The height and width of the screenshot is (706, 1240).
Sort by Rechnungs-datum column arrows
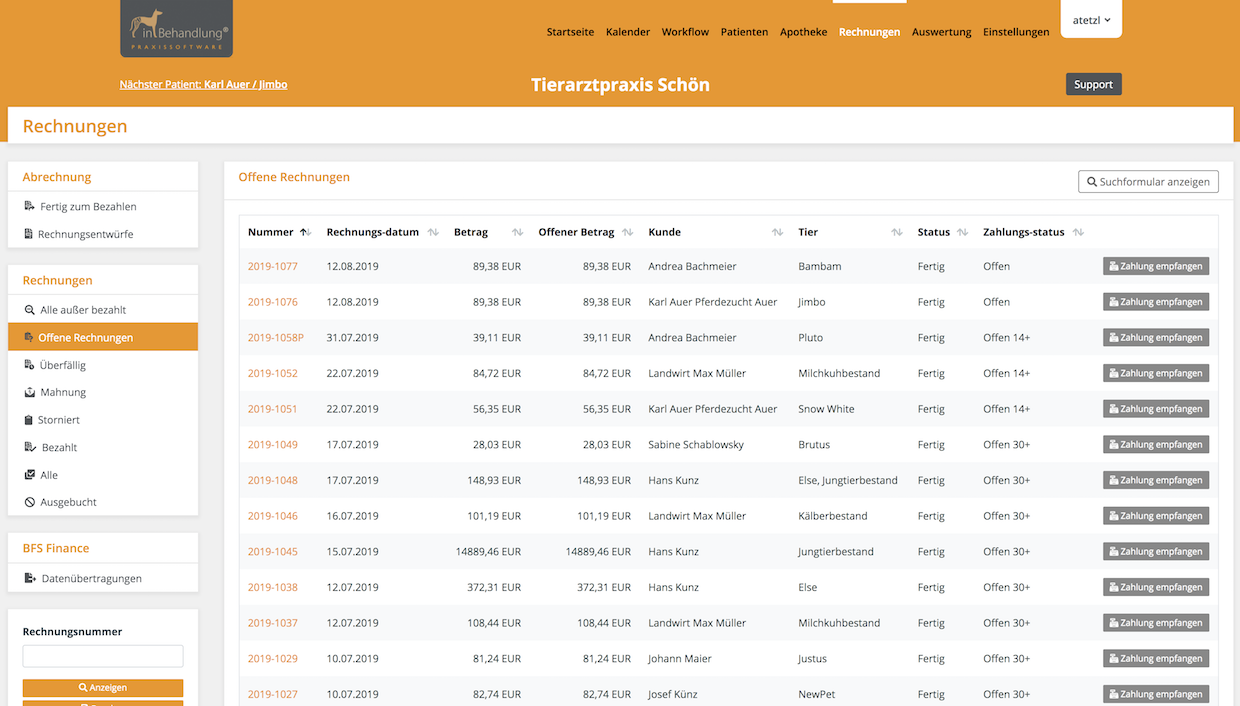pos(433,232)
